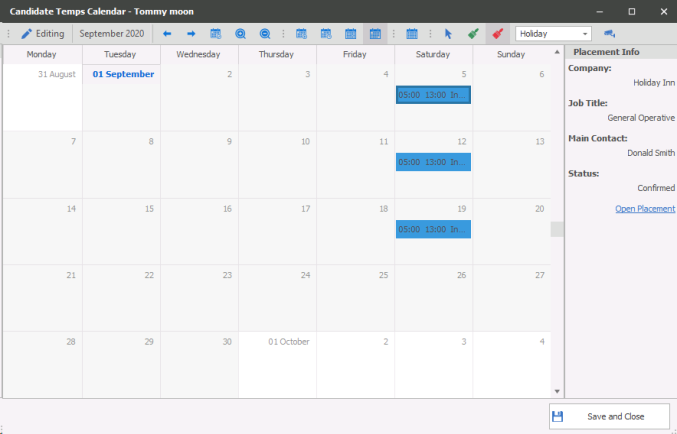The height and width of the screenshot is (434, 677).
Task: Select the green paintbrush tool
Action: pyautogui.click(x=473, y=34)
